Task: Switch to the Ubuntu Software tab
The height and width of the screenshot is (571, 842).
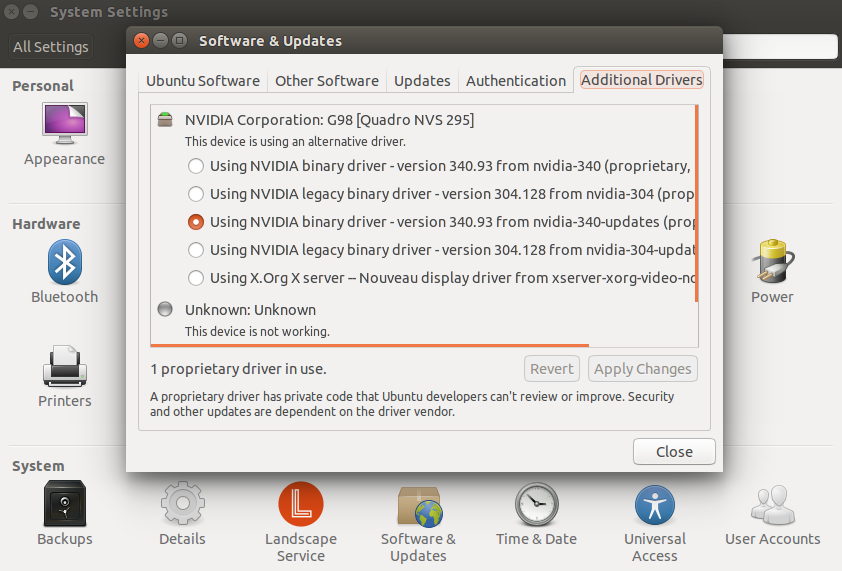Action: click(x=203, y=81)
